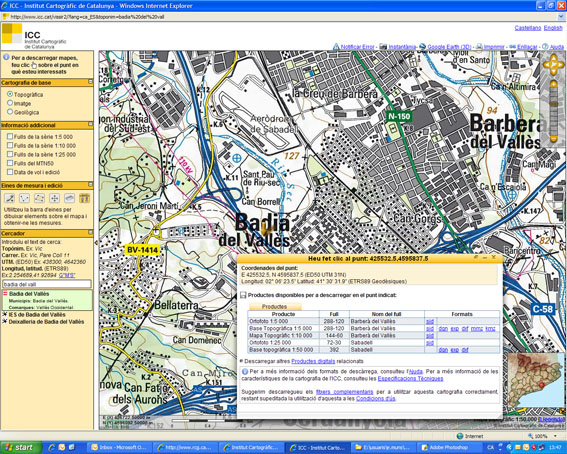Zoom out with the minus button

click(x=553, y=138)
